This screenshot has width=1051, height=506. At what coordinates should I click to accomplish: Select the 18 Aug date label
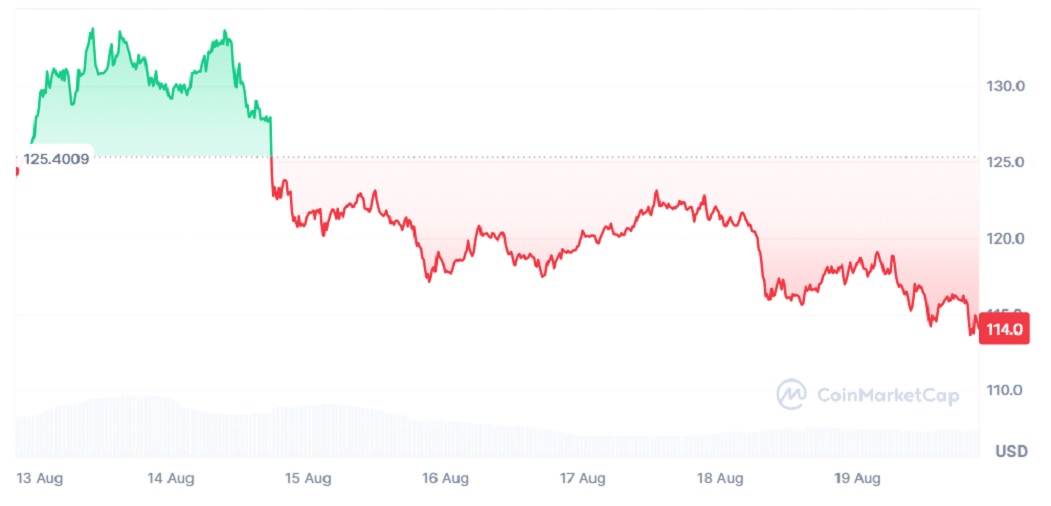tap(720, 478)
